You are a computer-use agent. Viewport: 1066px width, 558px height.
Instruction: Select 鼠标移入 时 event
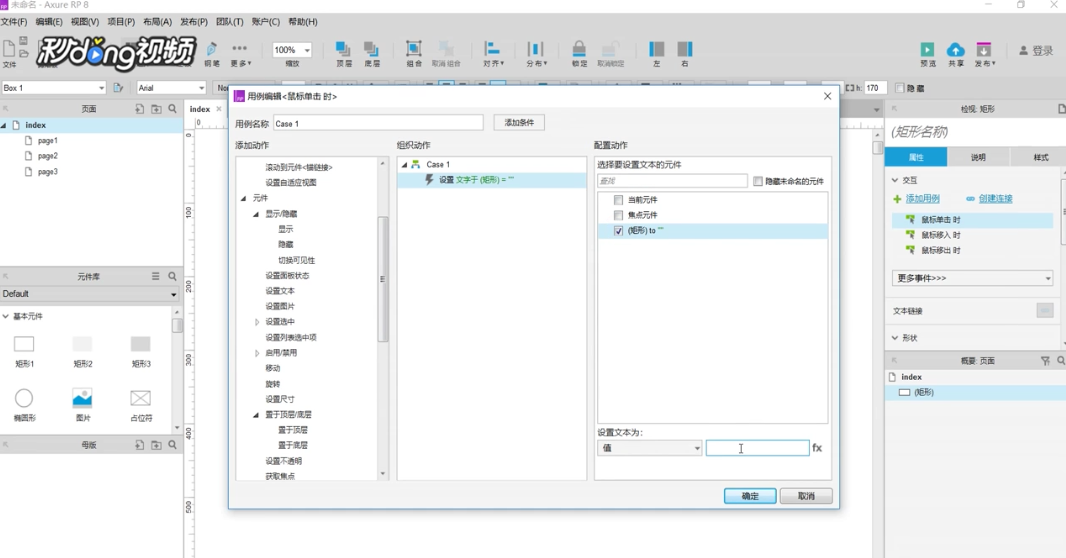coord(941,235)
